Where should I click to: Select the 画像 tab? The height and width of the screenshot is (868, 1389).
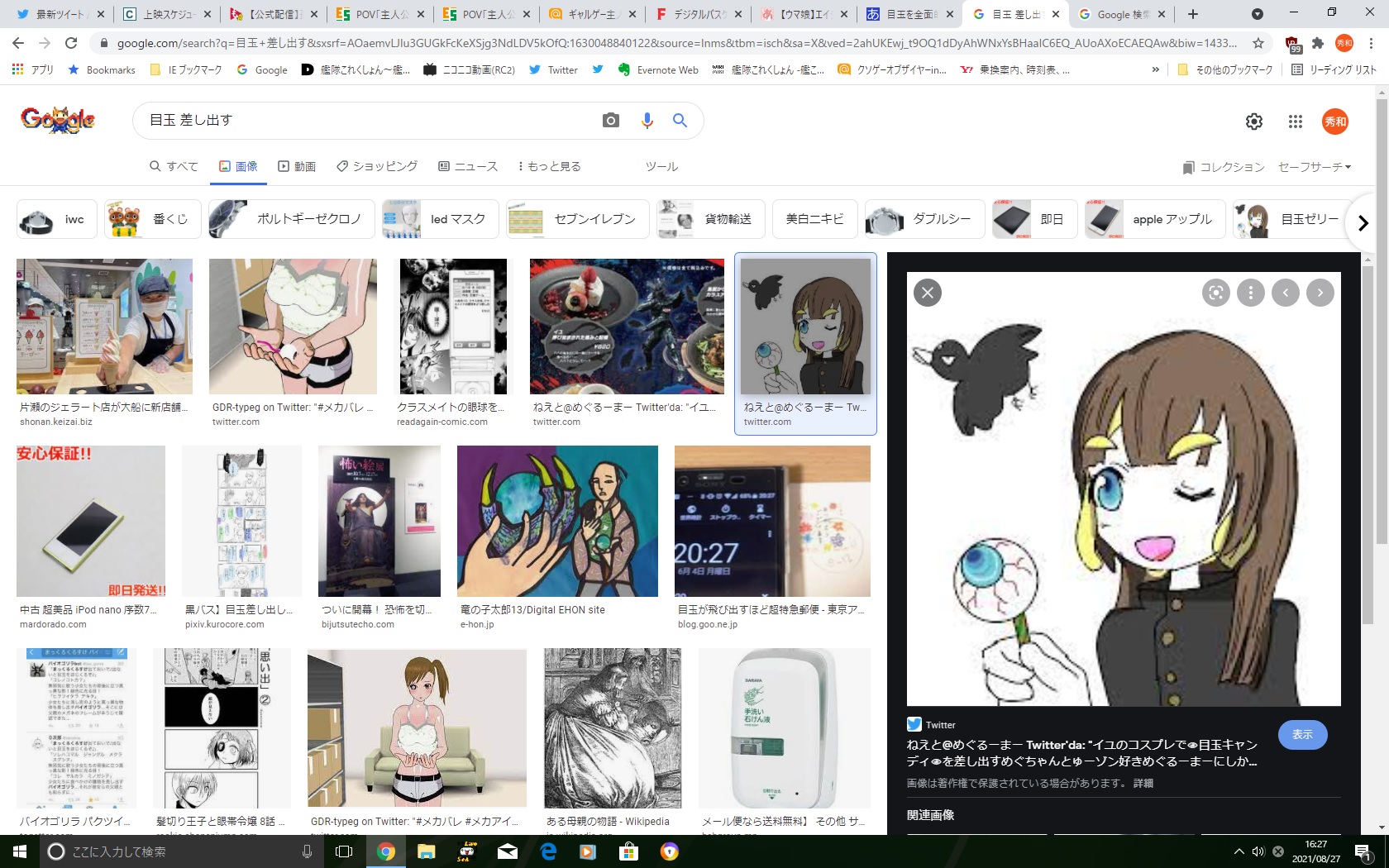(x=238, y=166)
